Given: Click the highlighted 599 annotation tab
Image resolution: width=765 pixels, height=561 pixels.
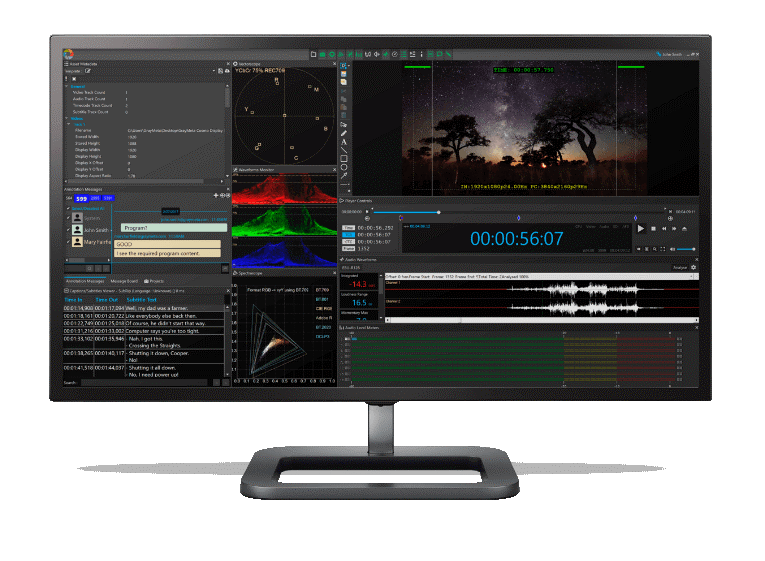Looking at the screenshot, I should [x=81, y=199].
